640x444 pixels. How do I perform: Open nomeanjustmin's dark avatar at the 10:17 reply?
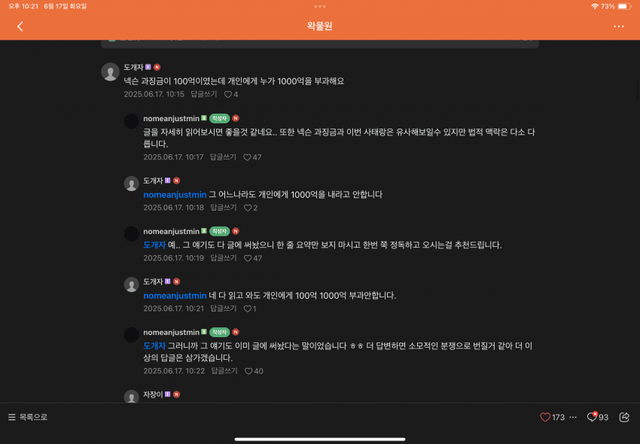pos(131,121)
